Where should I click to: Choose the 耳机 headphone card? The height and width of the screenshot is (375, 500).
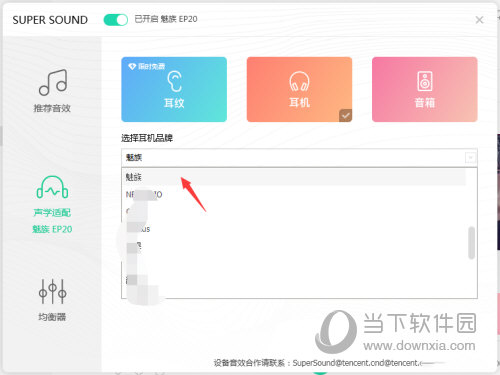click(299, 89)
